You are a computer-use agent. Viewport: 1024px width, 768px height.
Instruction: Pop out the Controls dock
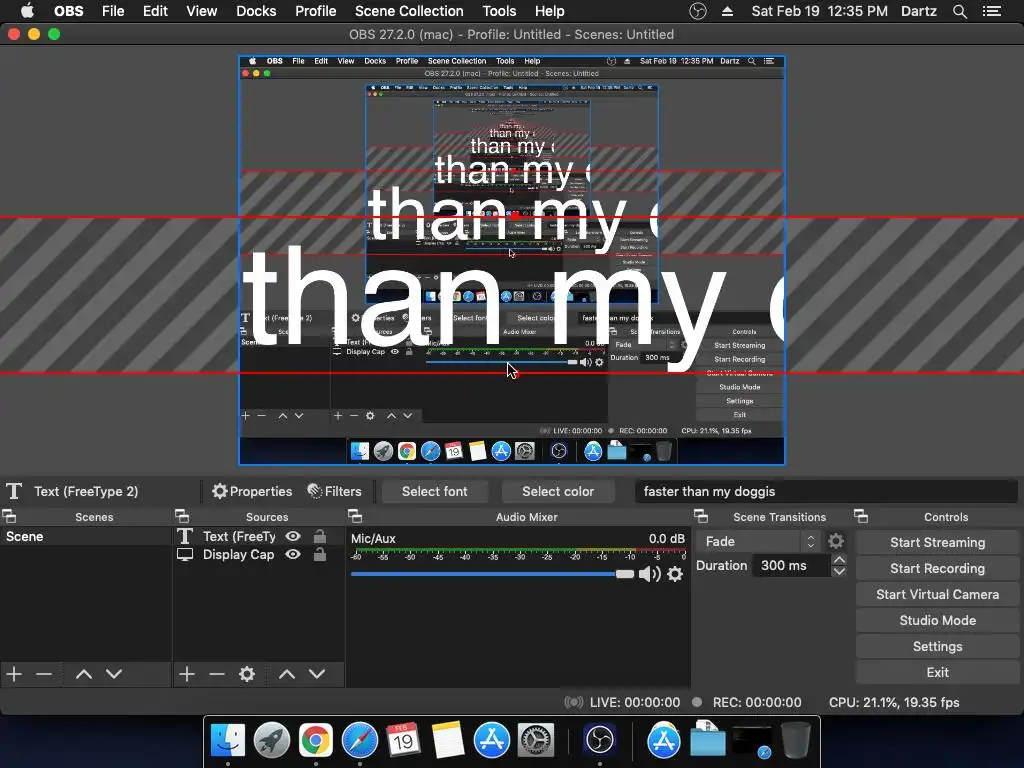point(861,517)
